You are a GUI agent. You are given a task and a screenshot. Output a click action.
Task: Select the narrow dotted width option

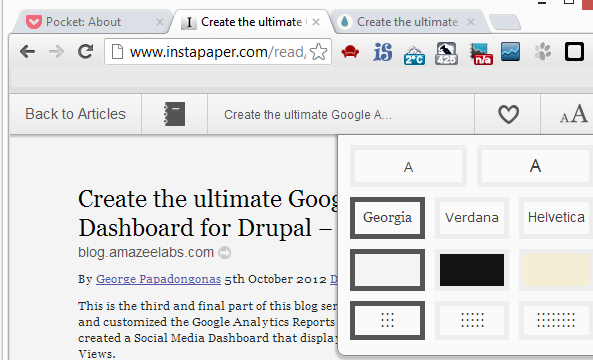pyautogui.click(x=387, y=320)
